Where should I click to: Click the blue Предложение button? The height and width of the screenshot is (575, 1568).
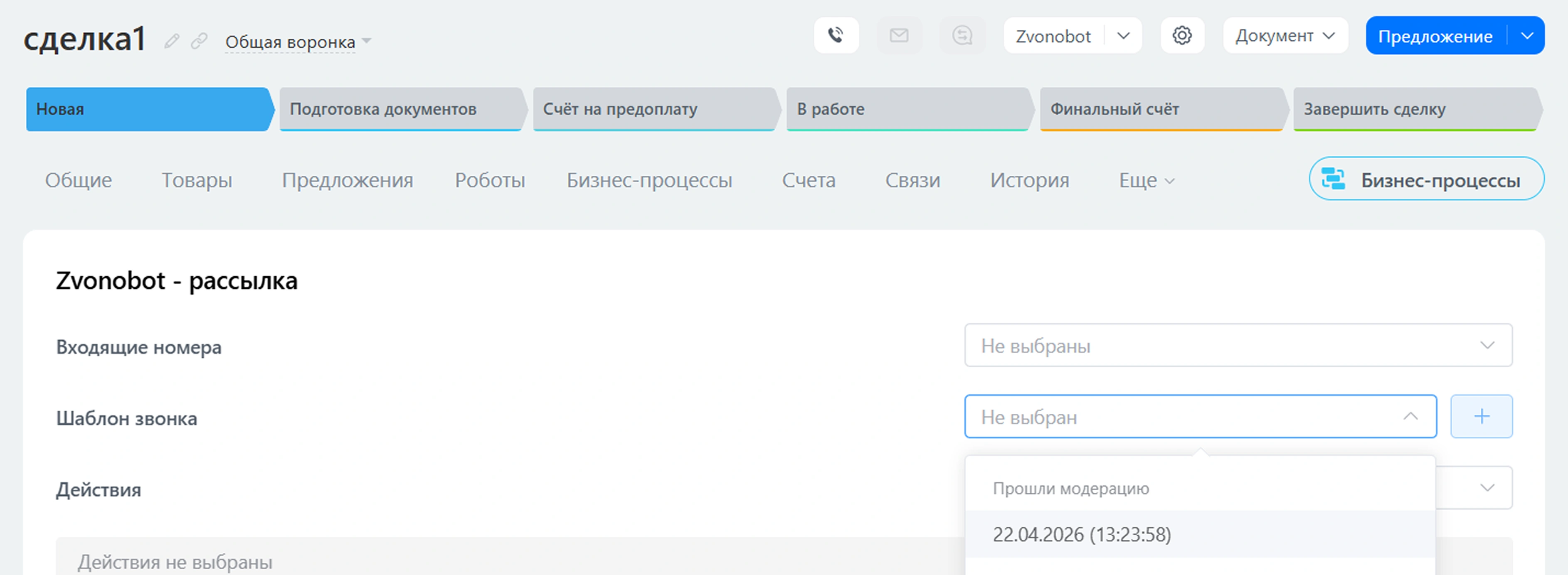(1436, 36)
